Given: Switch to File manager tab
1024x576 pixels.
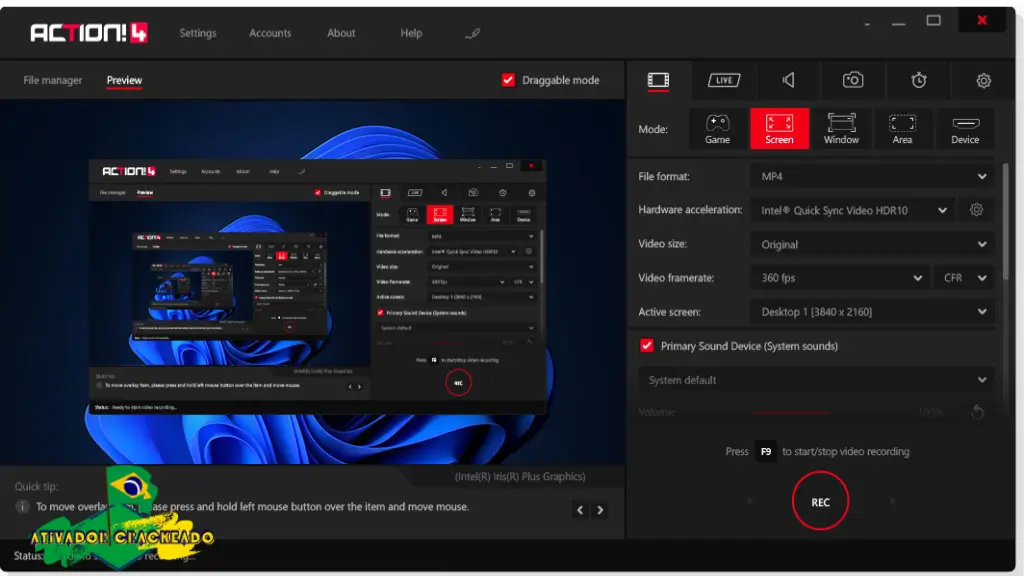Looking at the screenshot, I should [53, 80].
